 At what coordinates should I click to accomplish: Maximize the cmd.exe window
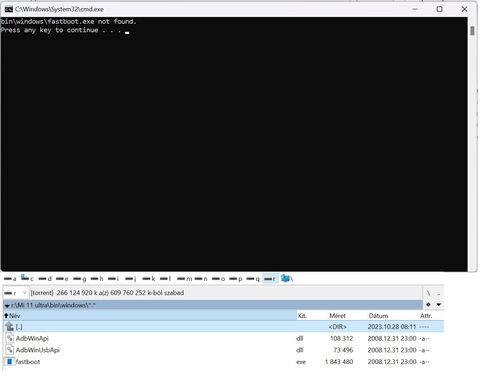pyautogui.click(x=440, y=9)
